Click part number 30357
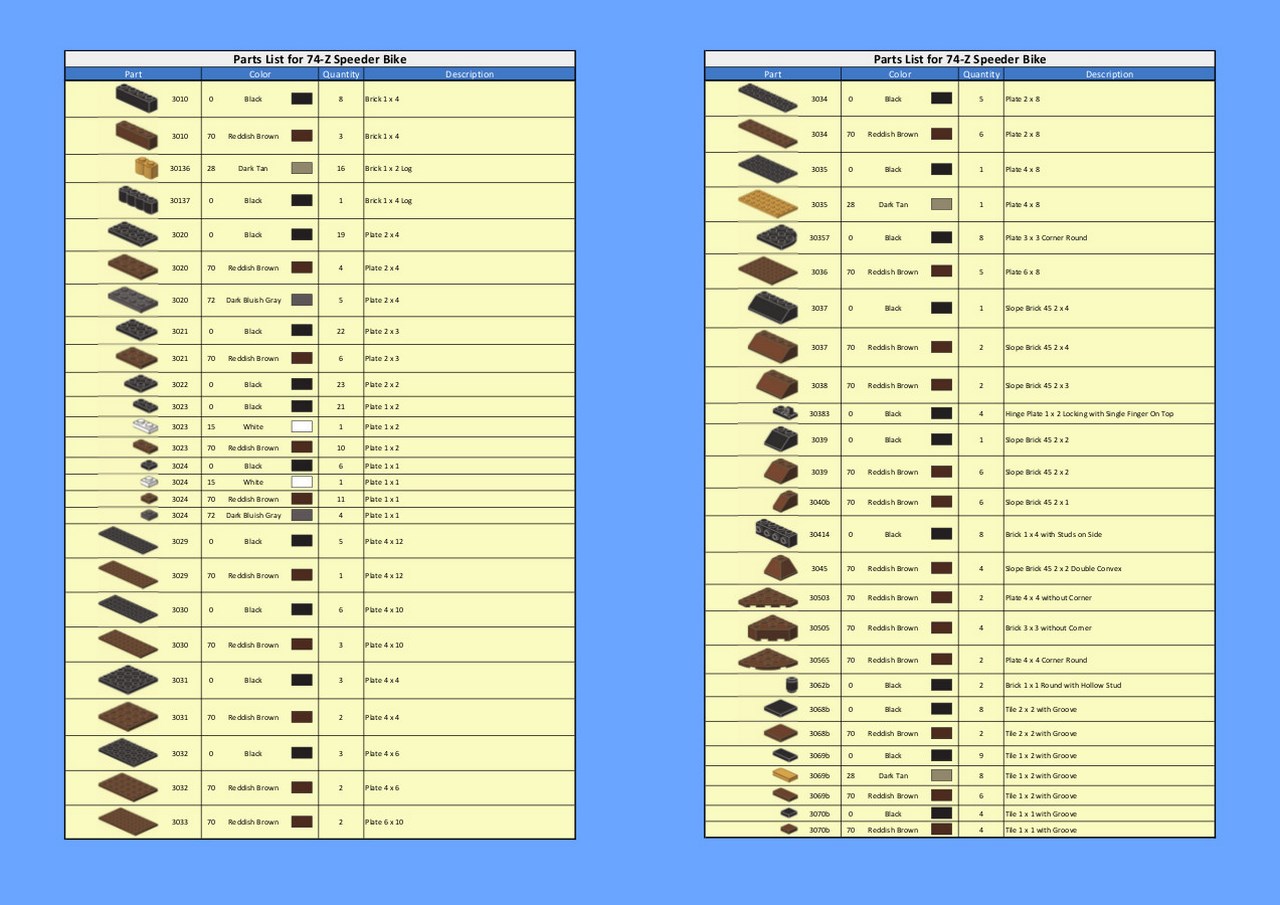The width and height of the screenshot is (1280, 905). pos(819,238)
